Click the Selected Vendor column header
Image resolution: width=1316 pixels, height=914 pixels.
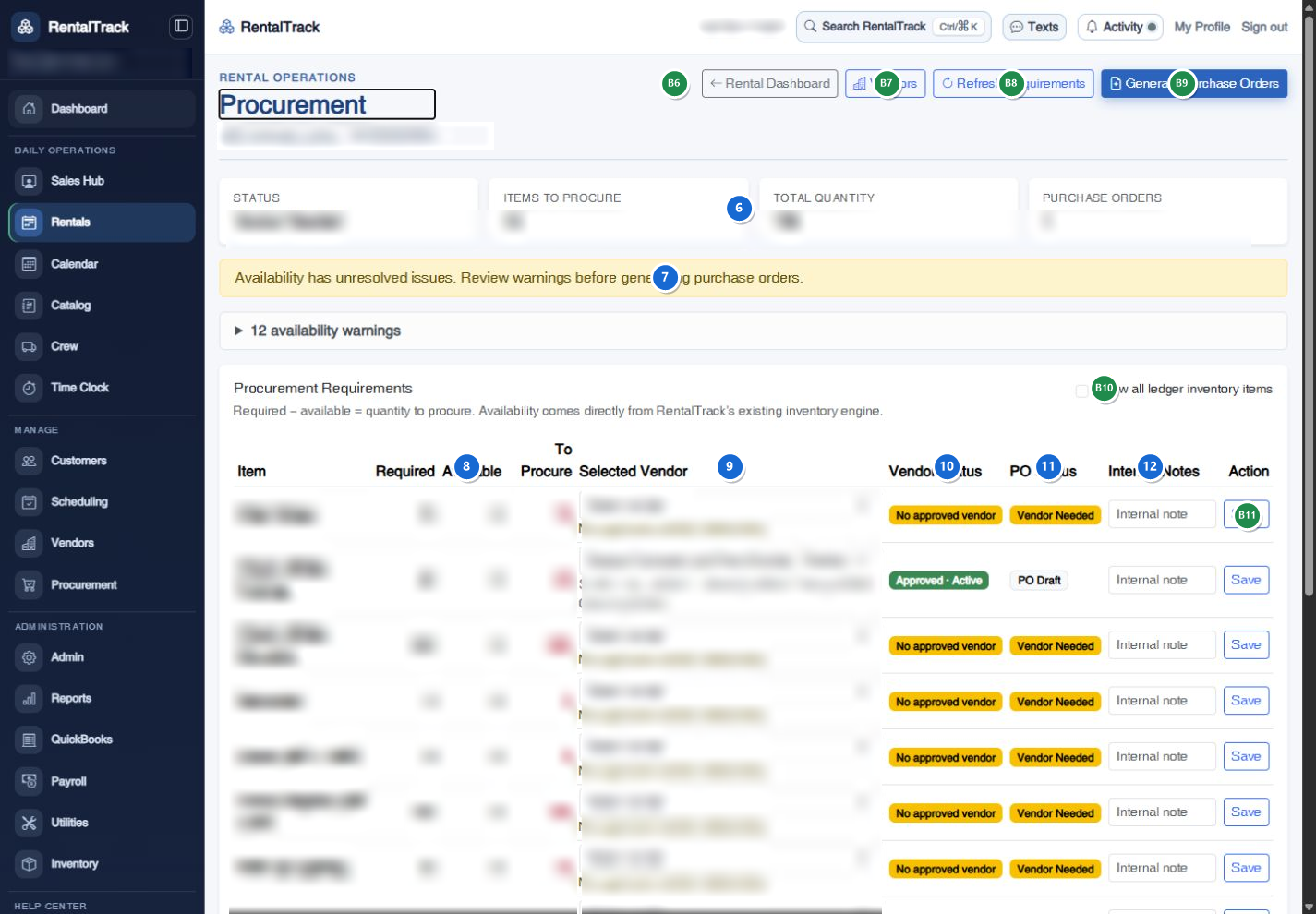click(634, 472)
